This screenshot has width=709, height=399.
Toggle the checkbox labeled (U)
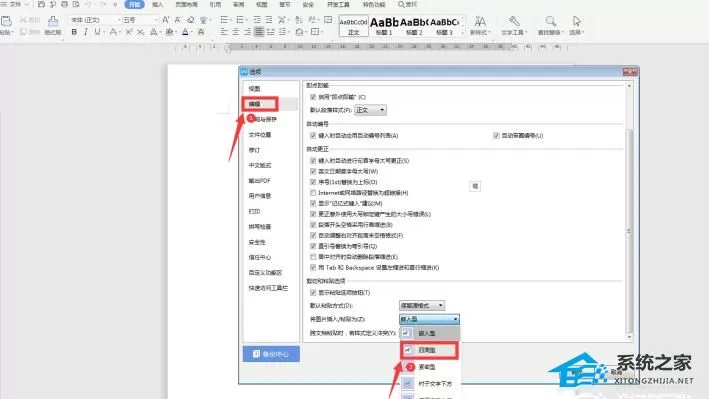(x=496, y=136)
